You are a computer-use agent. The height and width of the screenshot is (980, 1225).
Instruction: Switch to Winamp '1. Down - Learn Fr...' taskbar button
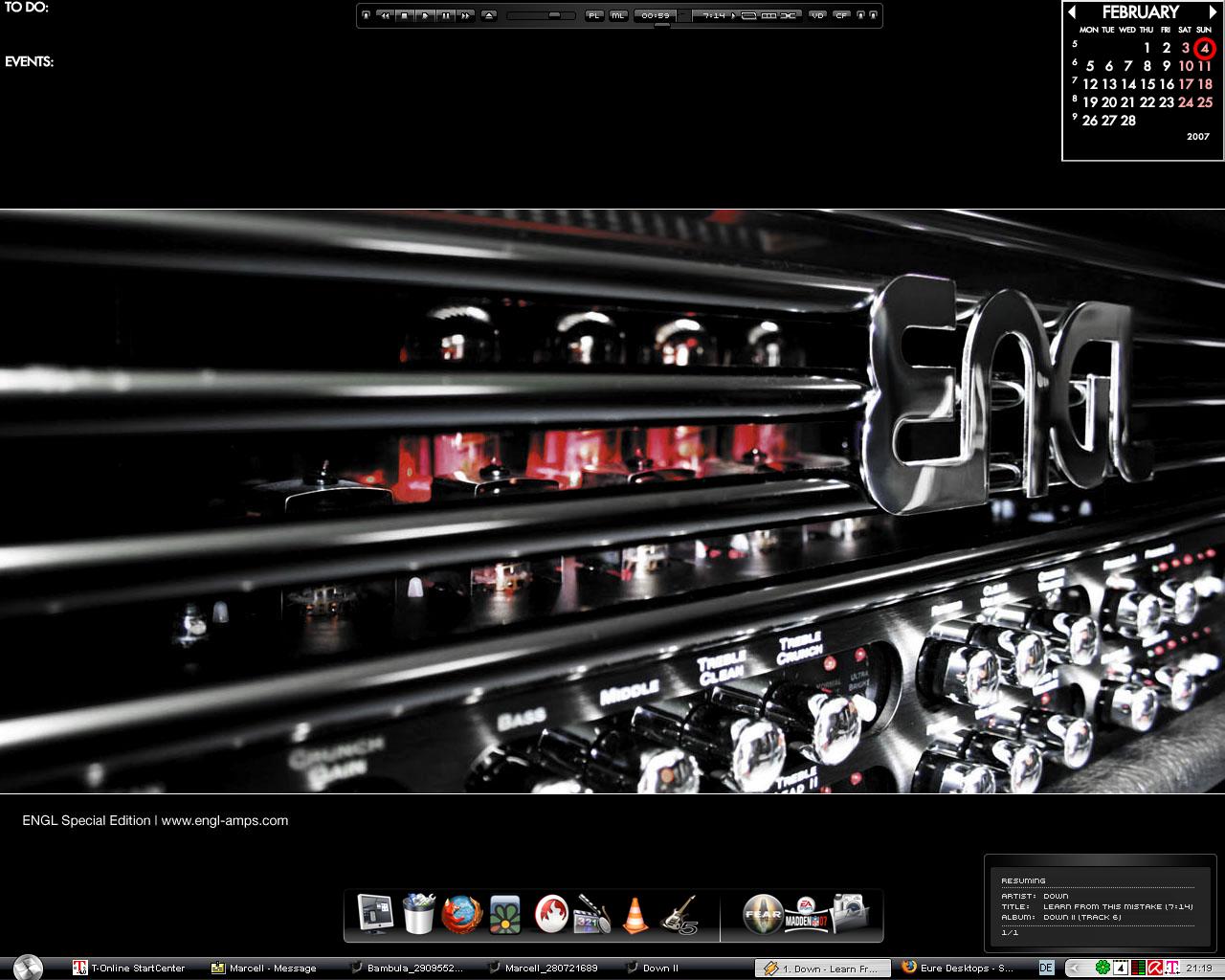(x=823, y=969)
